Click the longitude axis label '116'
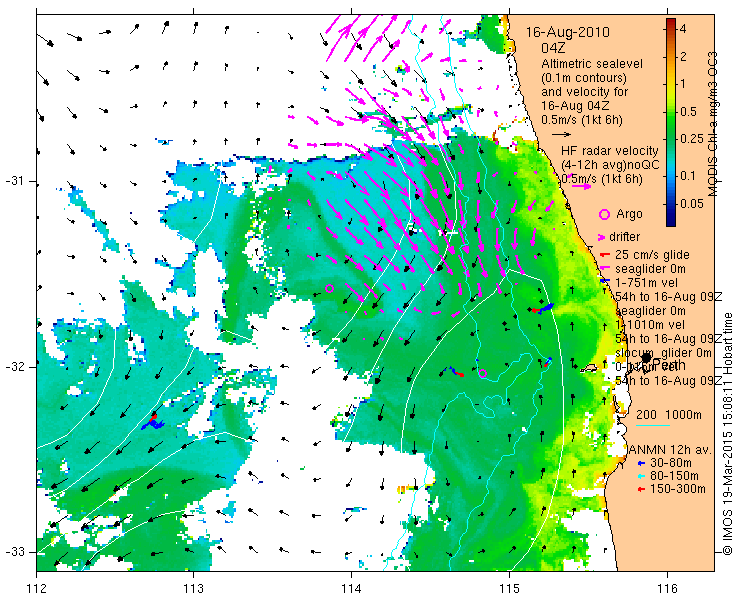The image size is (740, 600). [667, 589]
